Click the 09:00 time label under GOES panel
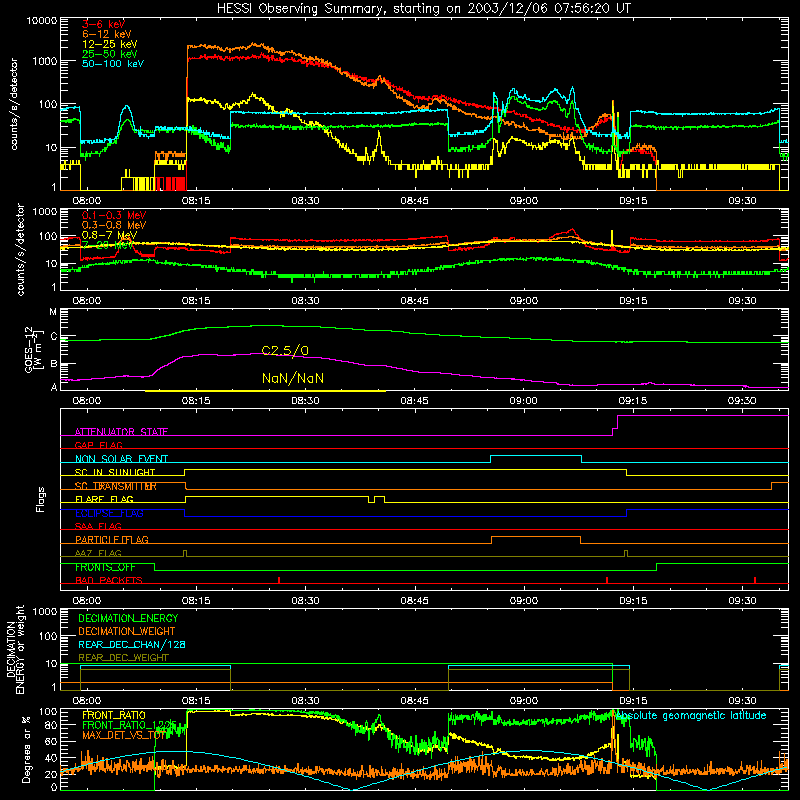 pos(523,401)
